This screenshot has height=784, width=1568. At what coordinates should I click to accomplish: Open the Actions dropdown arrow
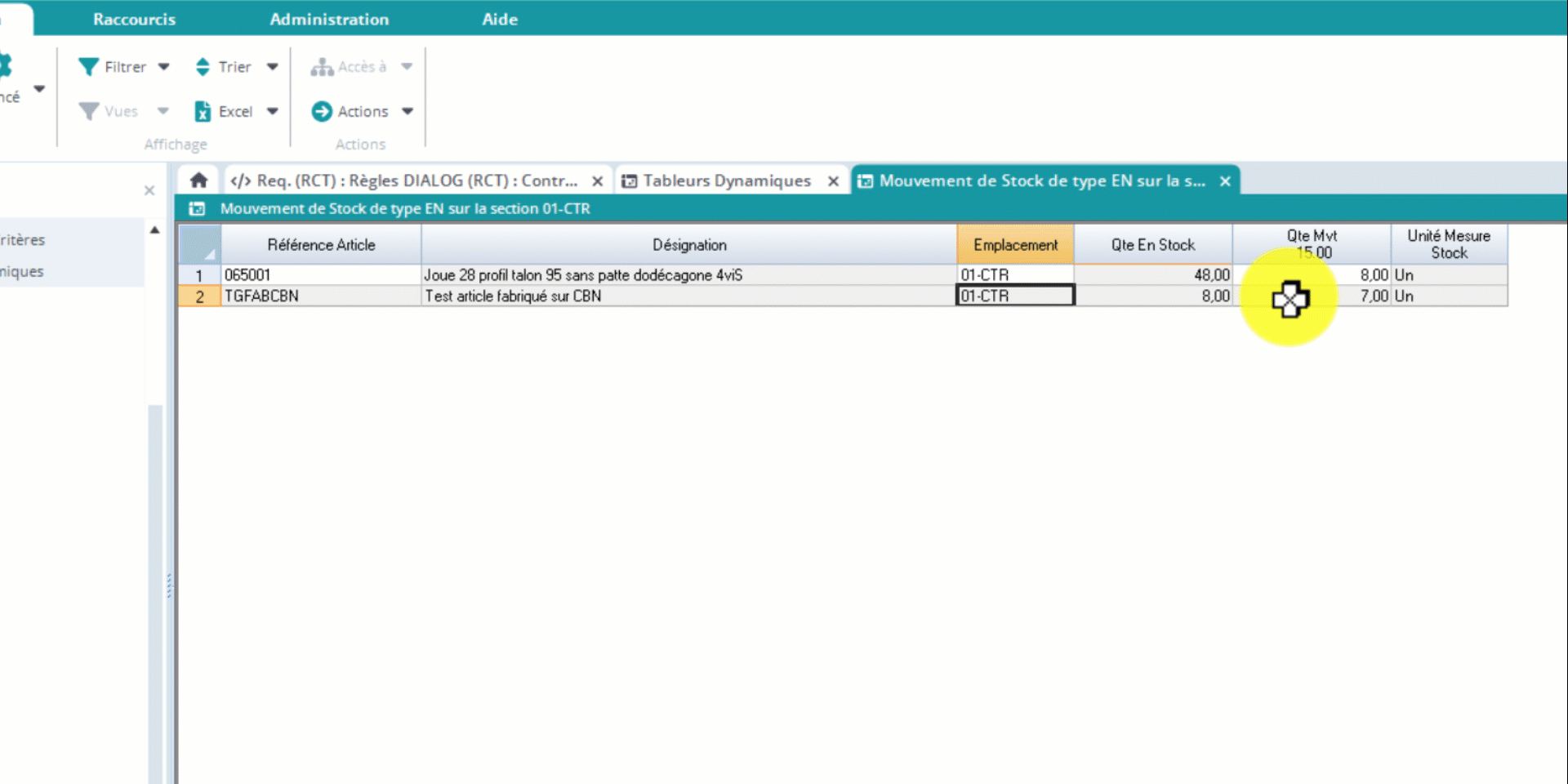pyautogui.click(x=408, y=111)
